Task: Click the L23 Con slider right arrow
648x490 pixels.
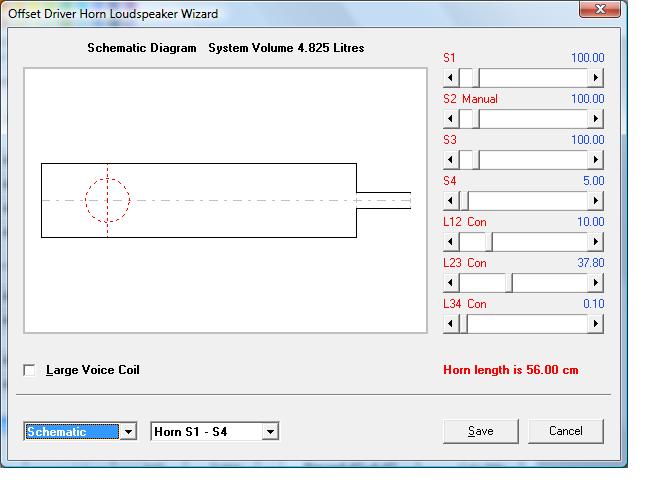Action: [x=596, y=283]
